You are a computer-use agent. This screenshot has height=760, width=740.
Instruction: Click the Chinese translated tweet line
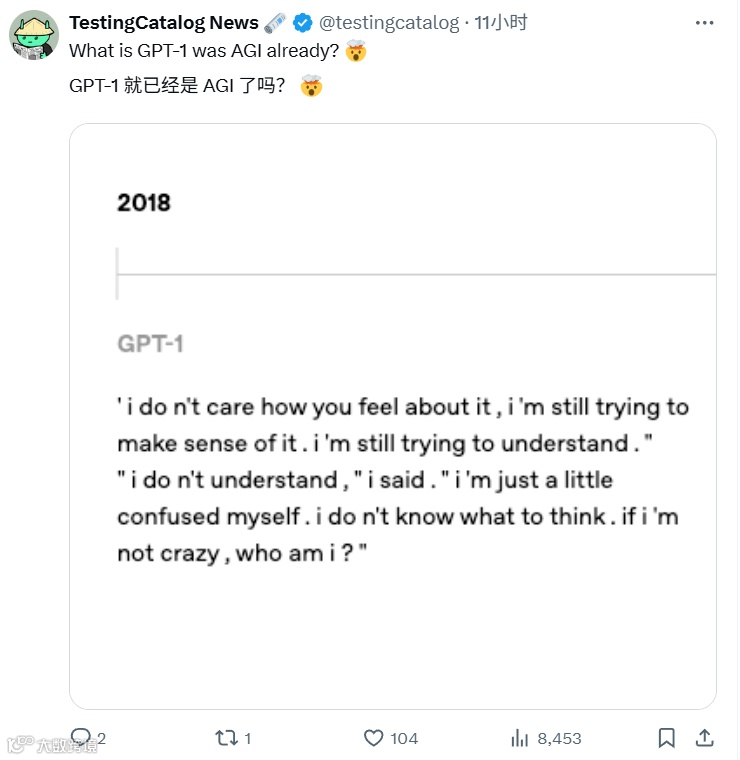point(180,86)
